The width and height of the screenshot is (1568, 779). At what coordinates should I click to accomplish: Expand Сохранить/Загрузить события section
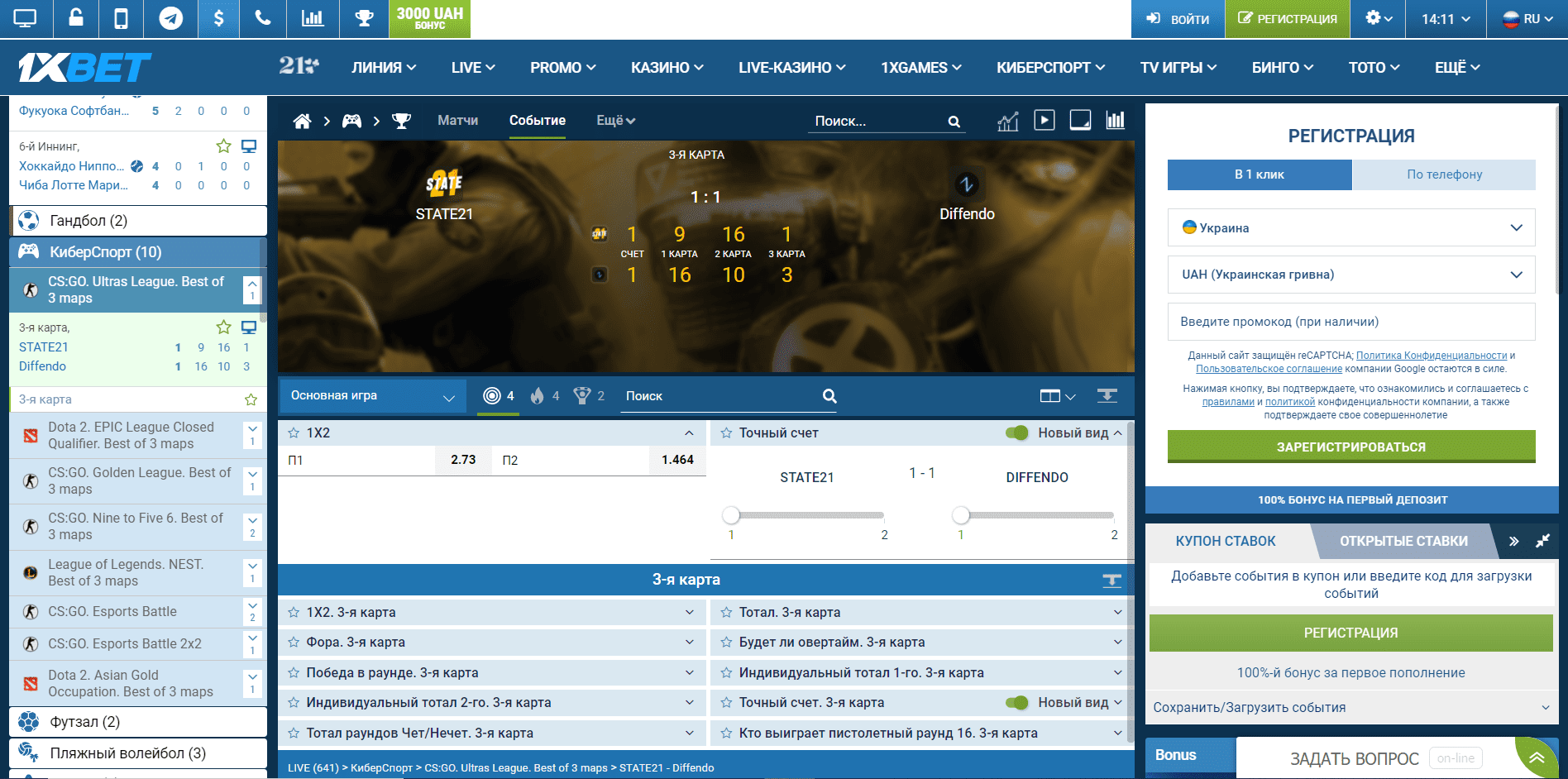click(x=1351, y=707)
